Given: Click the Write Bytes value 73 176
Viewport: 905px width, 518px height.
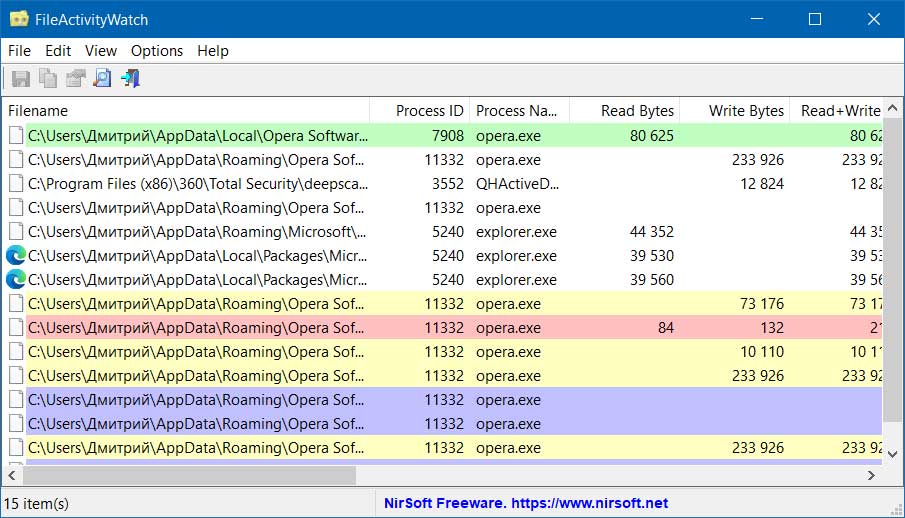Looking at the screenshot, I should click(x=762, y=304).
